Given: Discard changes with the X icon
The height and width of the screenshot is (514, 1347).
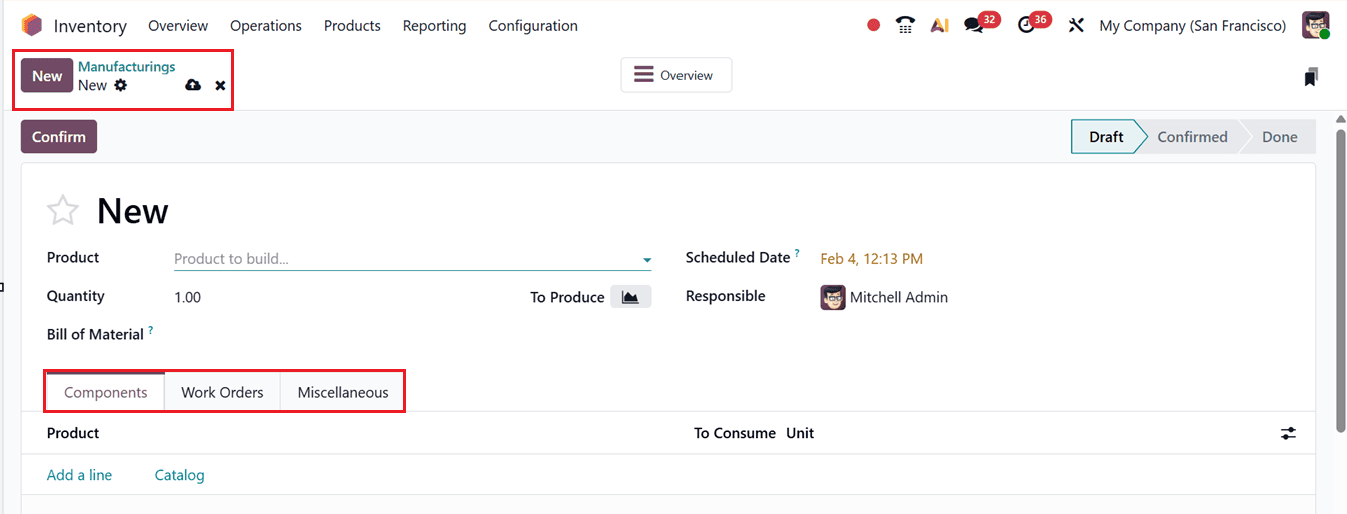Looking at the screenshot, I should point(220,86).
